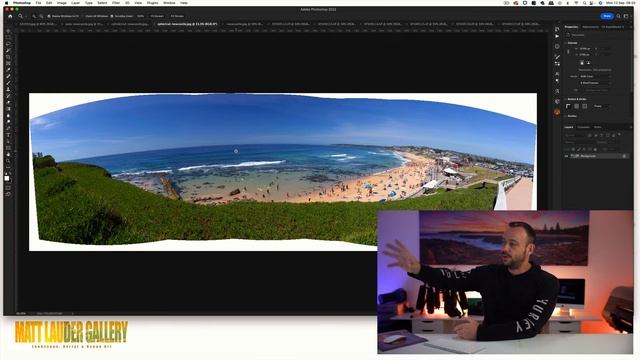Toggle the rulers button in Rulers & Grids
Image resolution: width=640 pixels, height=360 pixels.
click(568, 106)
